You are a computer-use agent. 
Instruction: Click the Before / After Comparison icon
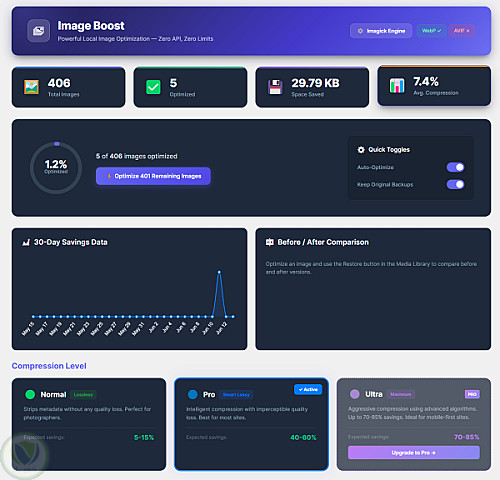pos(270,242)
